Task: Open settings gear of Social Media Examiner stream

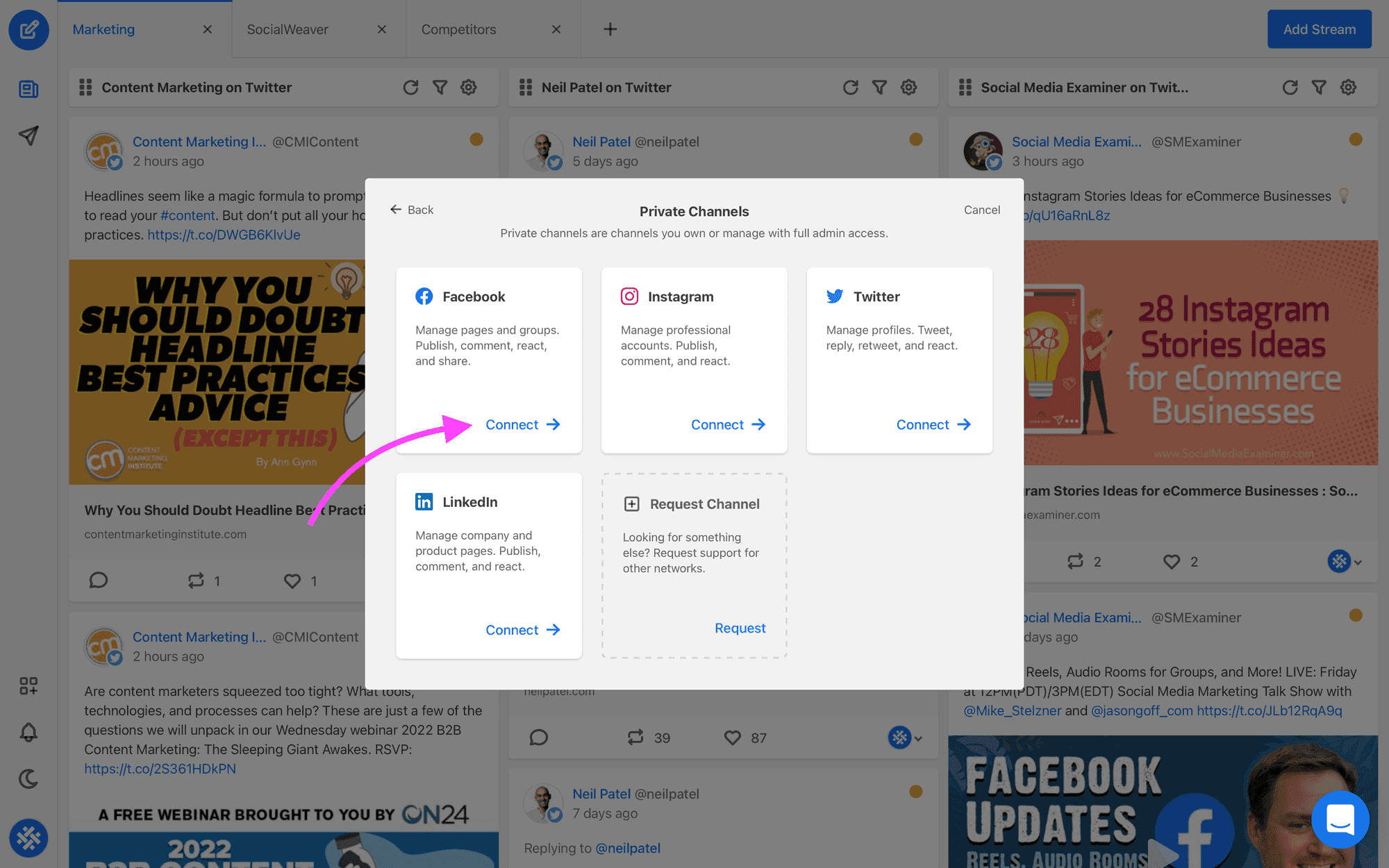Action: pos(1348,87)
